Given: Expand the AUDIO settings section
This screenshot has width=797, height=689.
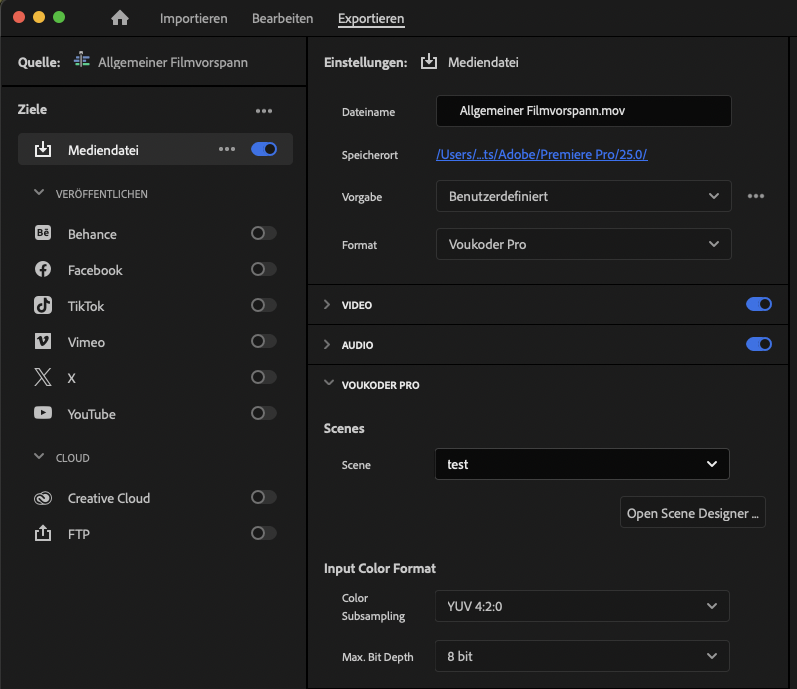Looking at the screenshot, I should pyautogui.click(x=327, y=344).
